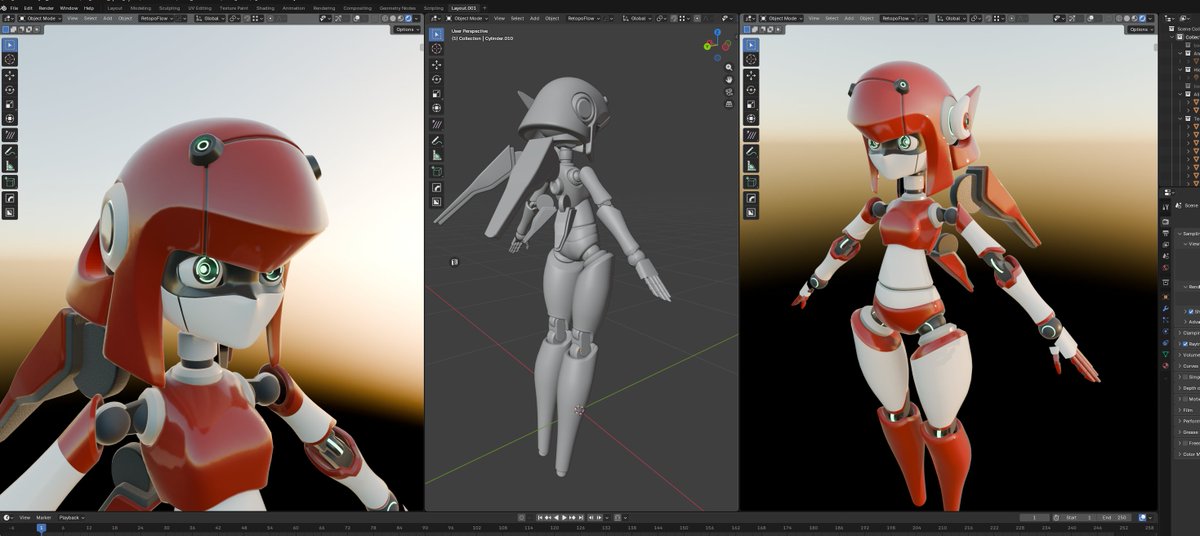
Task: Choose the Measure tool in the left viewport
Action: pyautogui.click(x=10, y=165)
